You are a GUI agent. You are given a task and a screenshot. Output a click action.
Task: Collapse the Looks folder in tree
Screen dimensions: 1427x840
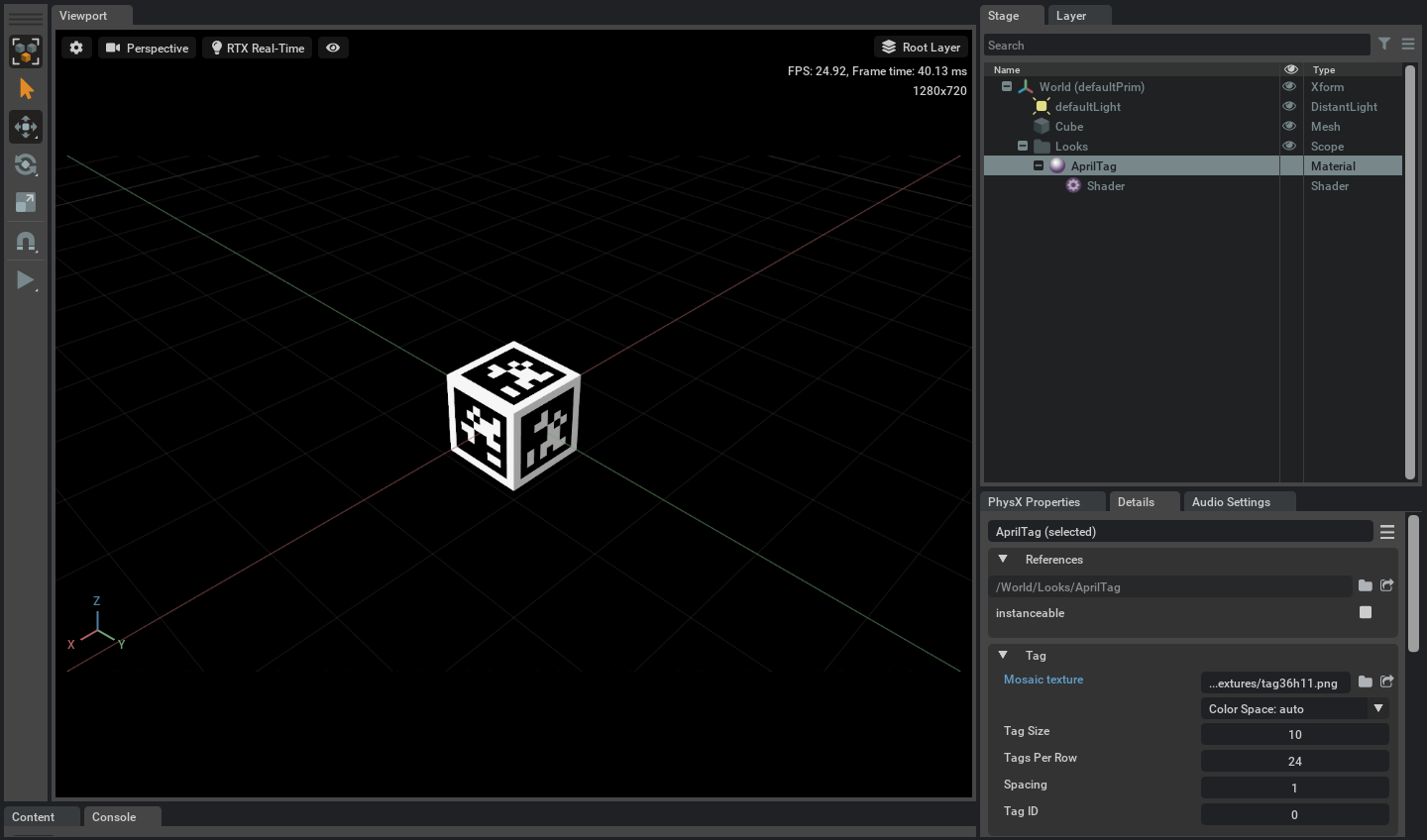pos(1023,146)
